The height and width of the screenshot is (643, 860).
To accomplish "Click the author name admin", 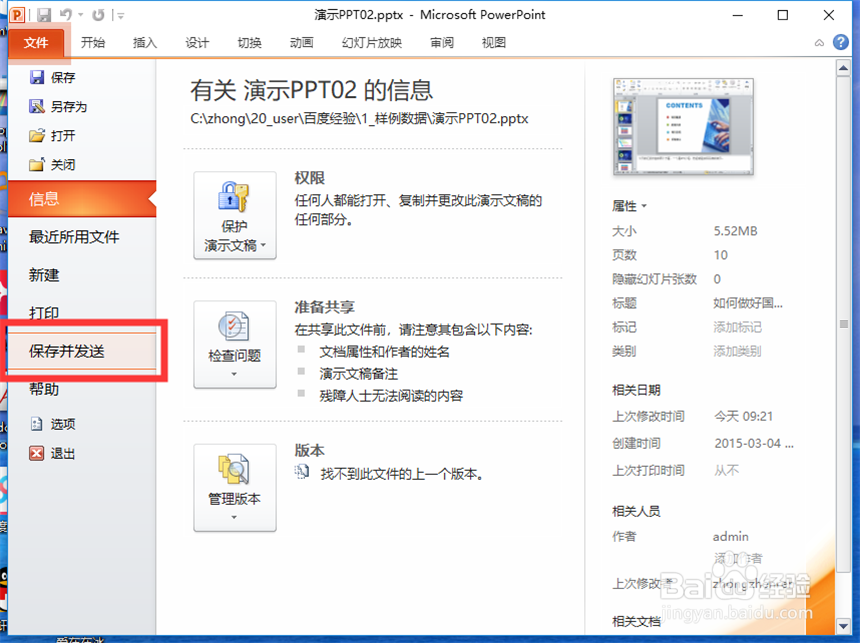I will point(731,537).
